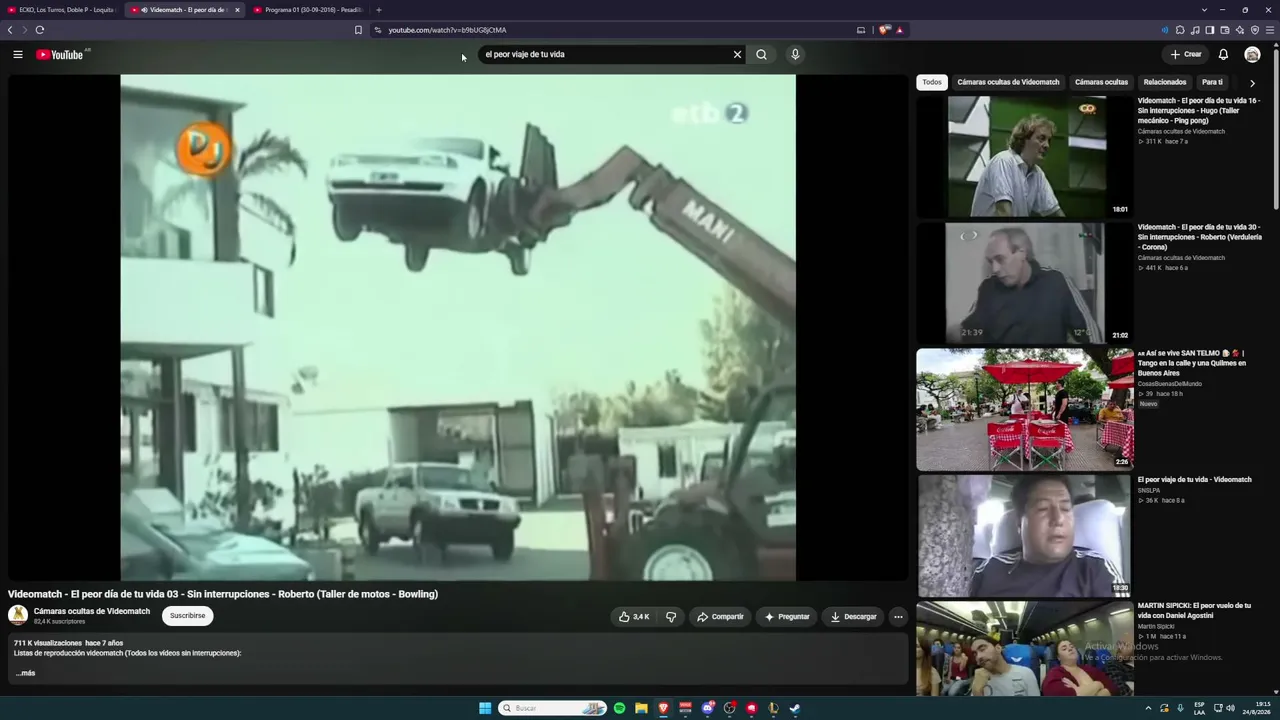Open the 'MARTIN SIPICKI: El peor vuelo' title link
The image size is (1280, 720).
pos(1194,610)
